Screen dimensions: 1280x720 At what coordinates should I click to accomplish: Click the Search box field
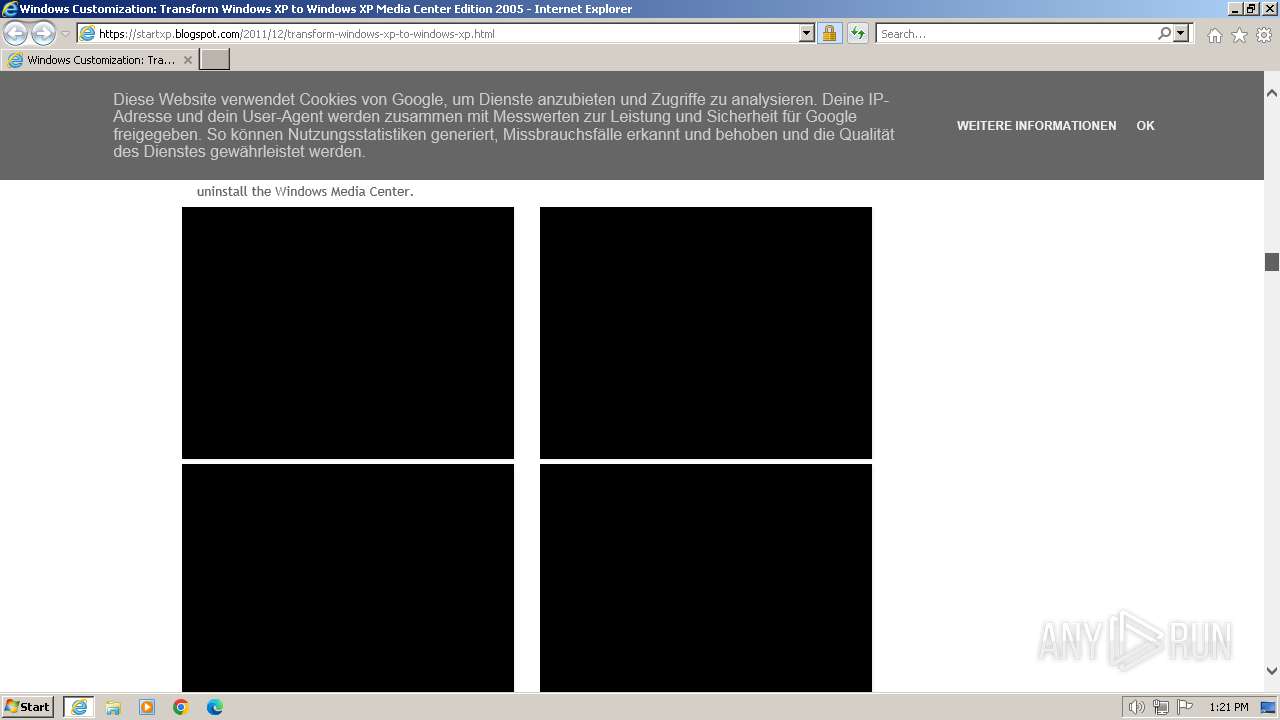(x=1015, y=34)
